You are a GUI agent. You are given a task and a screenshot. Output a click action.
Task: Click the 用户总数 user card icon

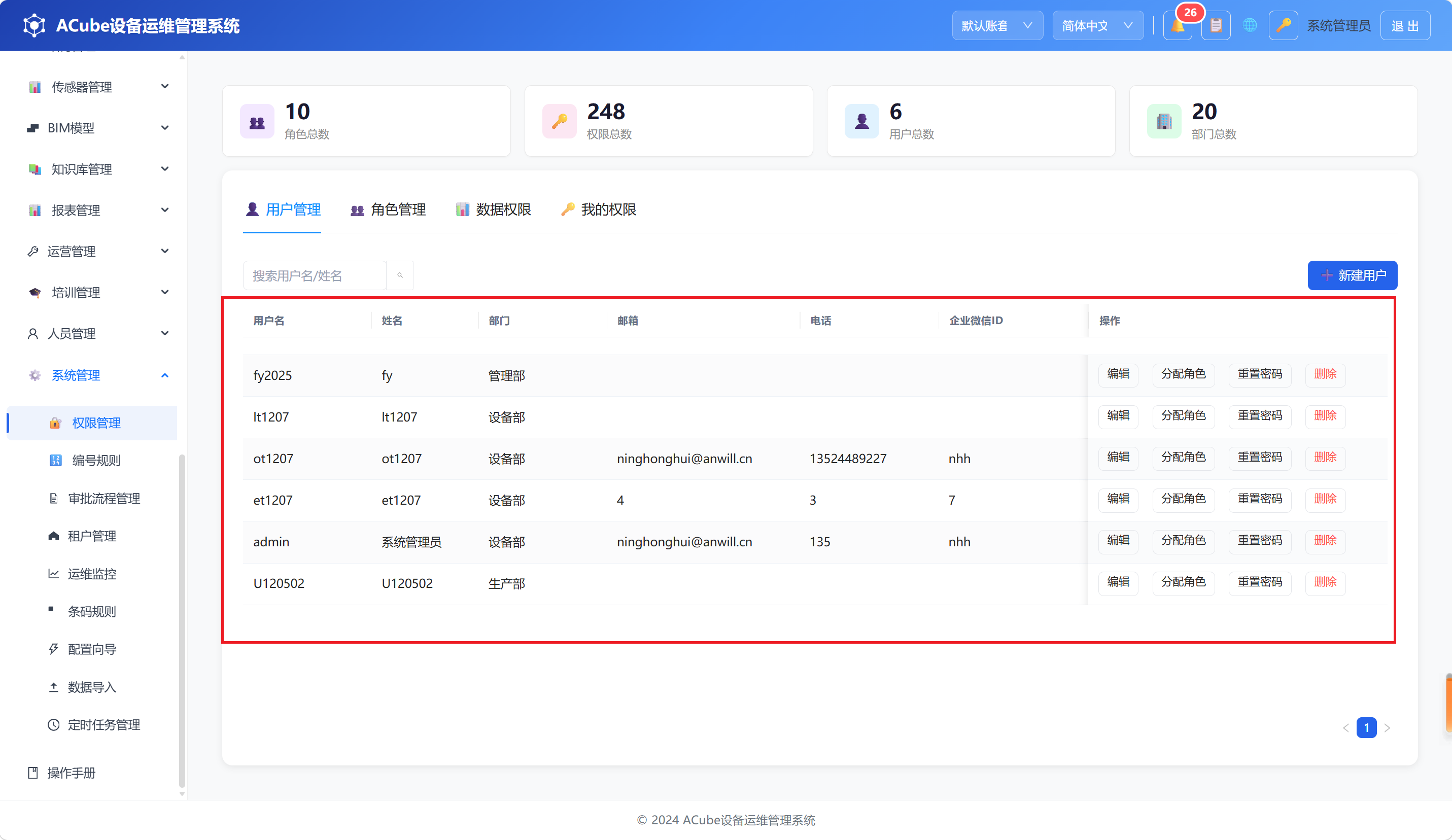click(x=861, y=121)
